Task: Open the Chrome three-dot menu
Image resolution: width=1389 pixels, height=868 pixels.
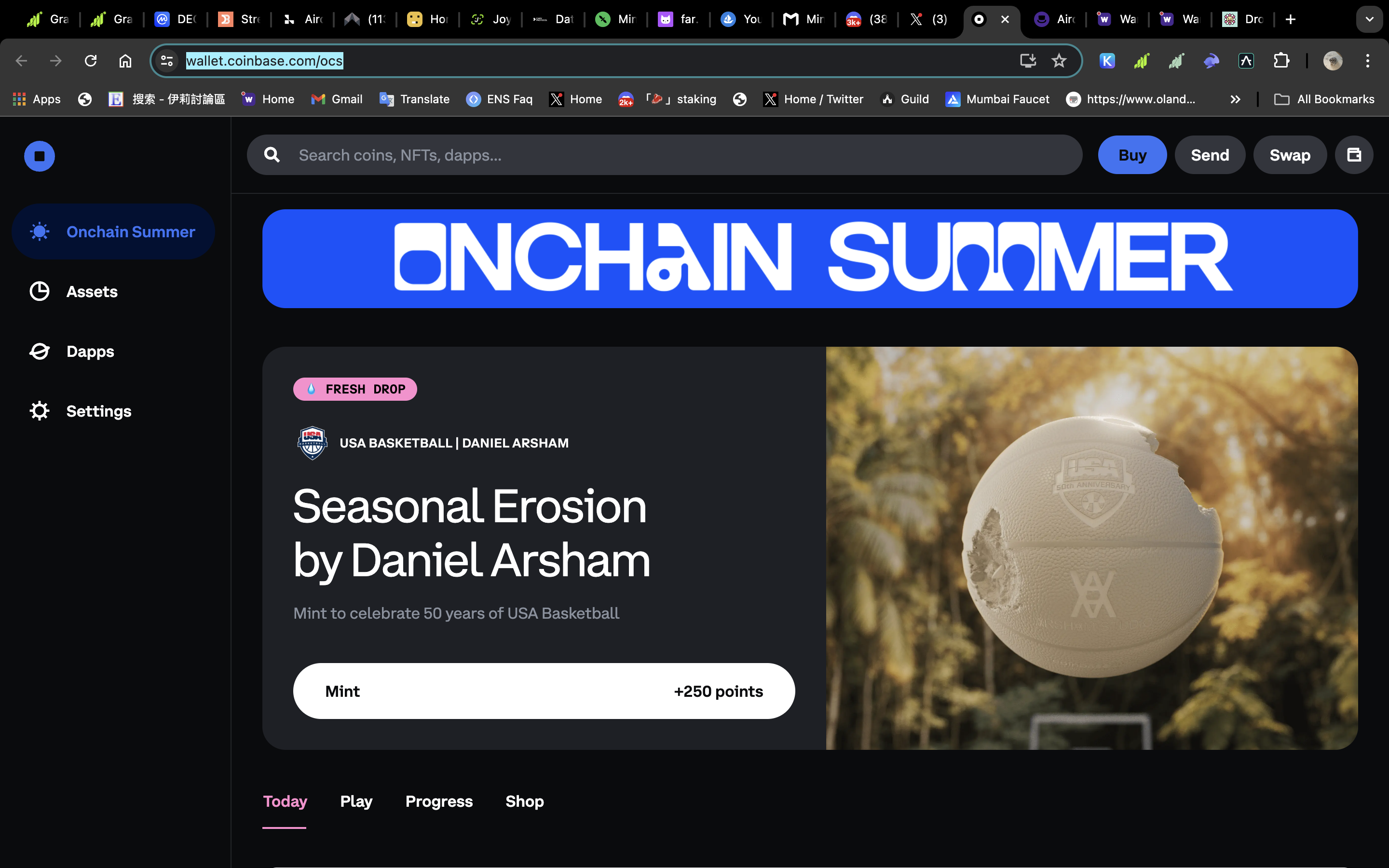Action: (1368, 61)
